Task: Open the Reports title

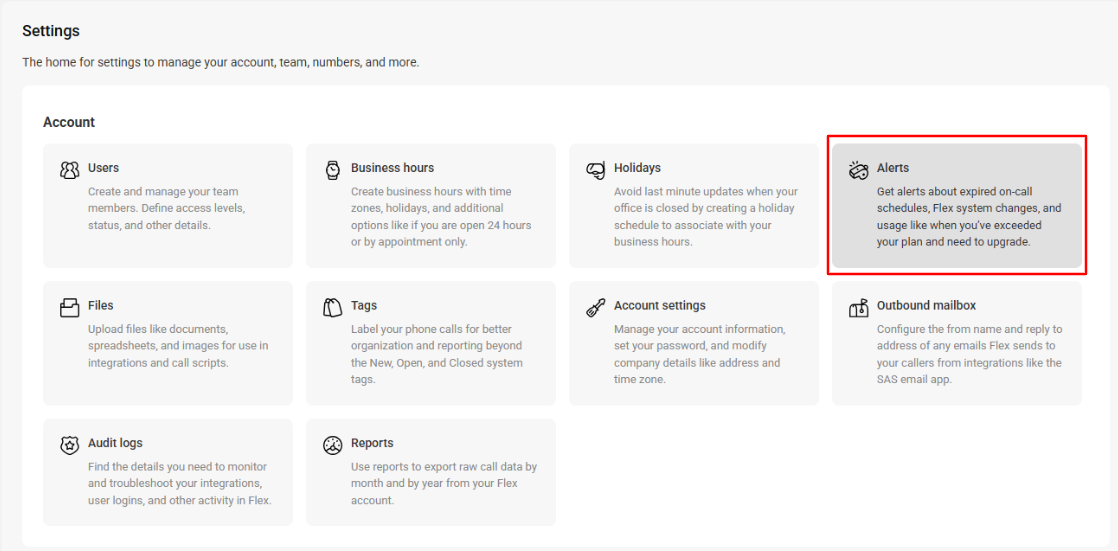Action: [x=372, y=443]
